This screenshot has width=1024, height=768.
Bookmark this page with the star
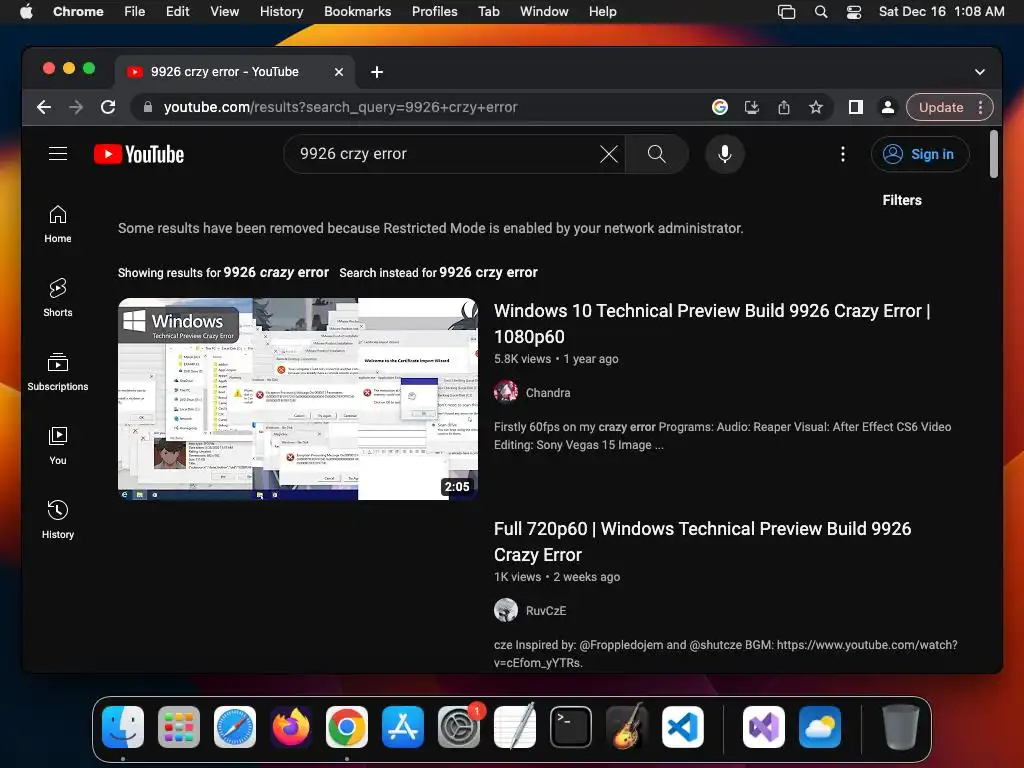pos(816,107)
